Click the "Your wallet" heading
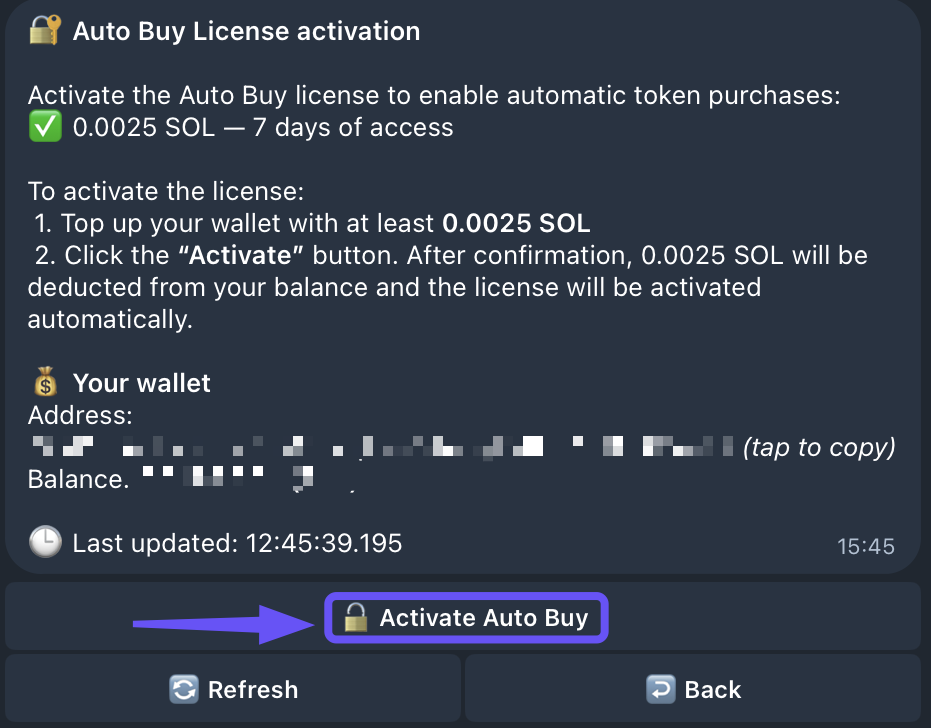The height and width of the screenshot is (728, 931). pyautogui.click(x=141, y=382)
